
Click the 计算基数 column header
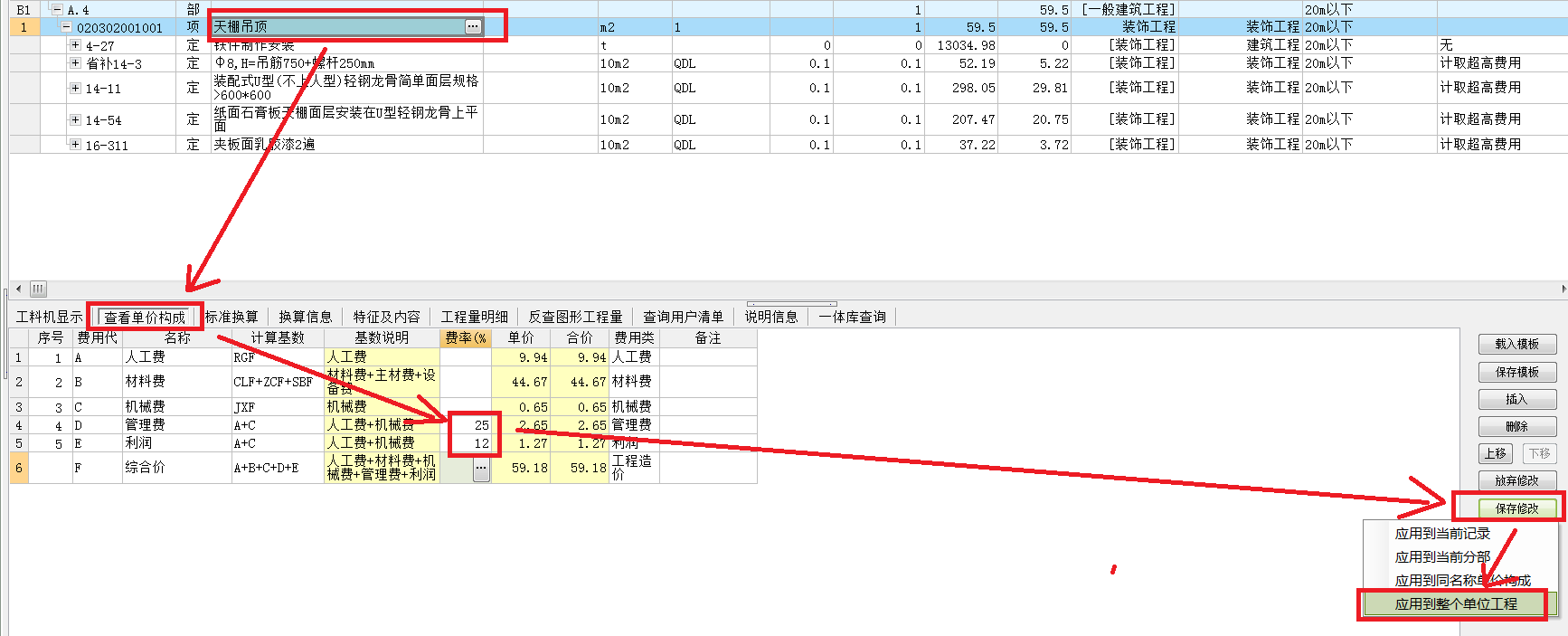tap(278, 337)
